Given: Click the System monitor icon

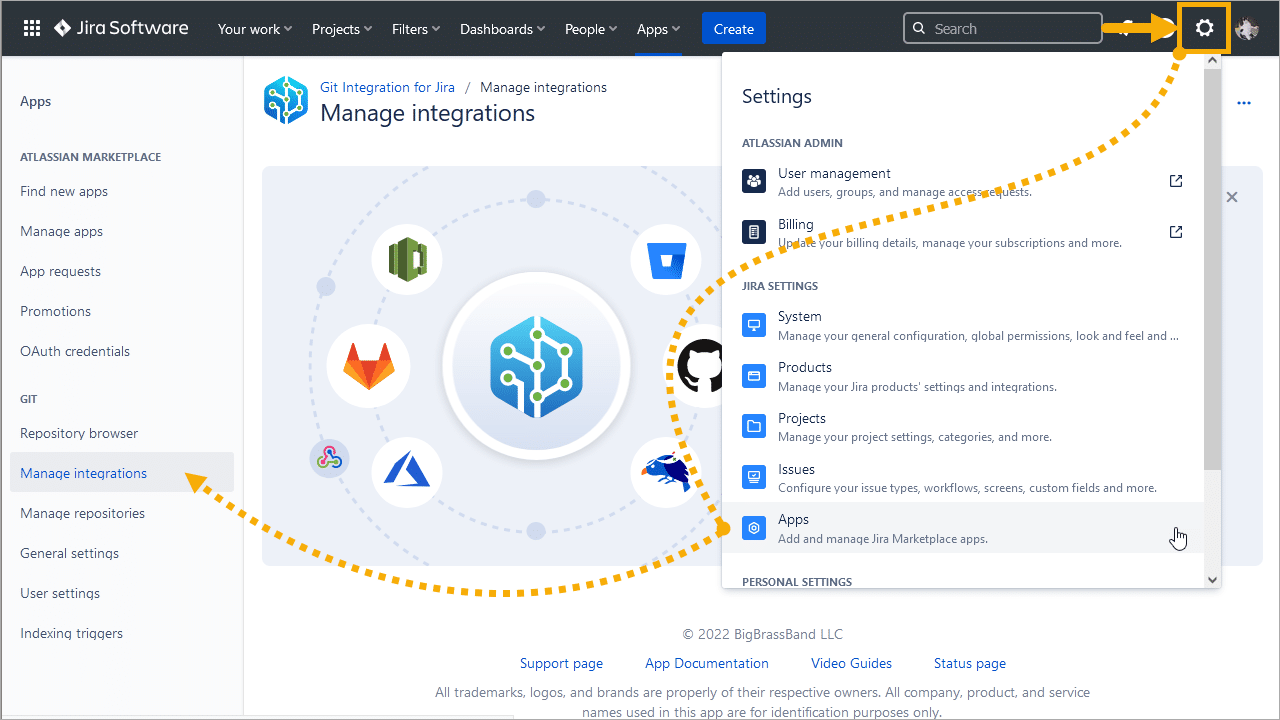Looking at the screenshot, I should point(754,325).
